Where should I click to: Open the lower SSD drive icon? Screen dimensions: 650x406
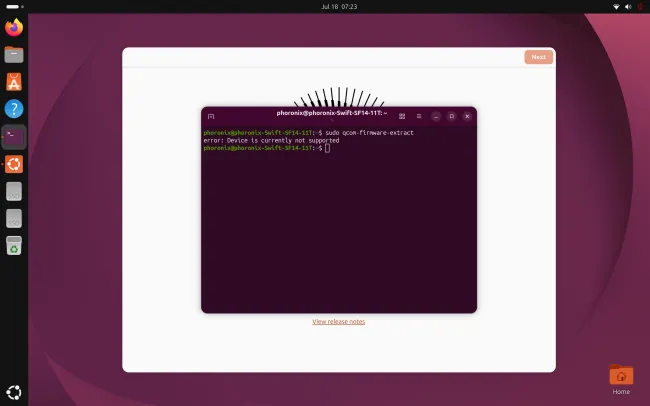(14, 219)
